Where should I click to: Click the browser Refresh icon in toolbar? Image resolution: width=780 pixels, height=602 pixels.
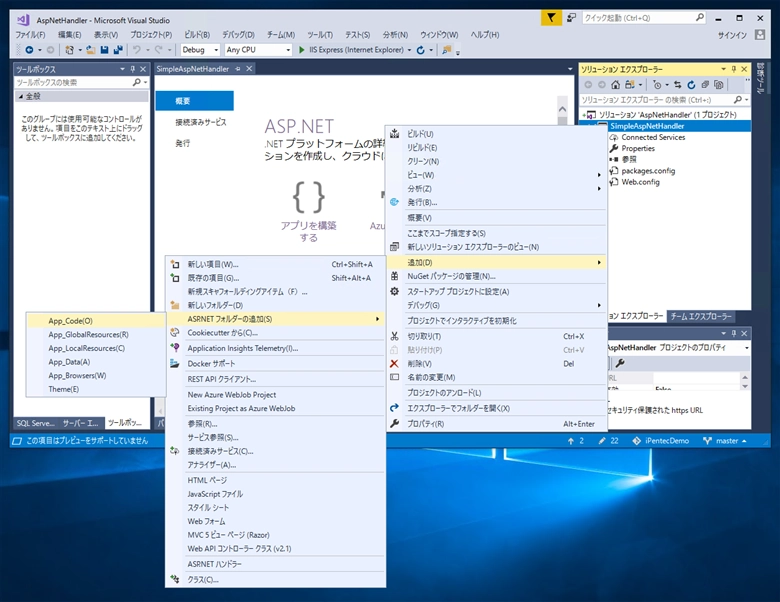(420, 50)
